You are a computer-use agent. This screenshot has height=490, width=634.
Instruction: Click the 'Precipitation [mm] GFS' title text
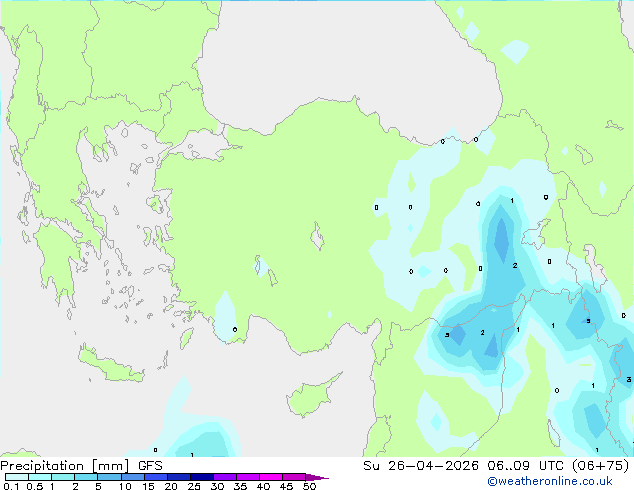coord(81,466)
